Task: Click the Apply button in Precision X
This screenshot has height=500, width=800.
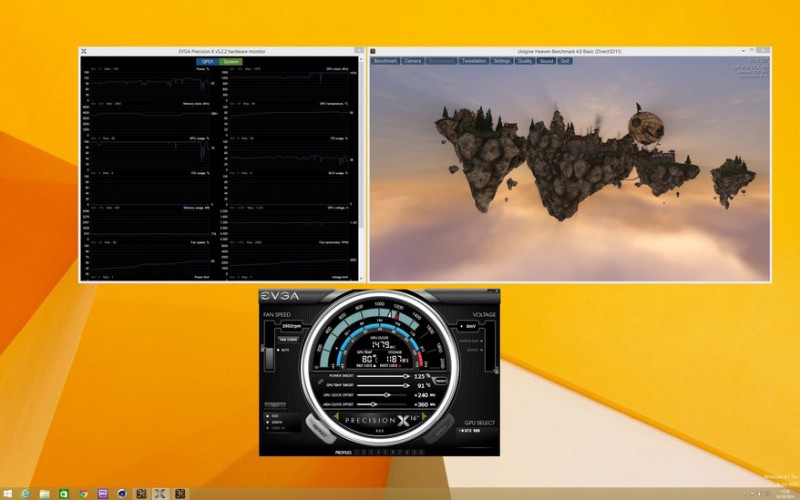Action: coord(439,428)
